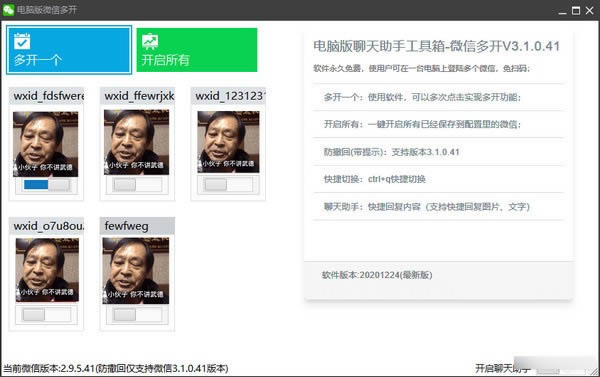Click the wxid_ffewrjxk account name label
Screen dimensions: 600x377
pyautogui.click(x=139, y=96)
